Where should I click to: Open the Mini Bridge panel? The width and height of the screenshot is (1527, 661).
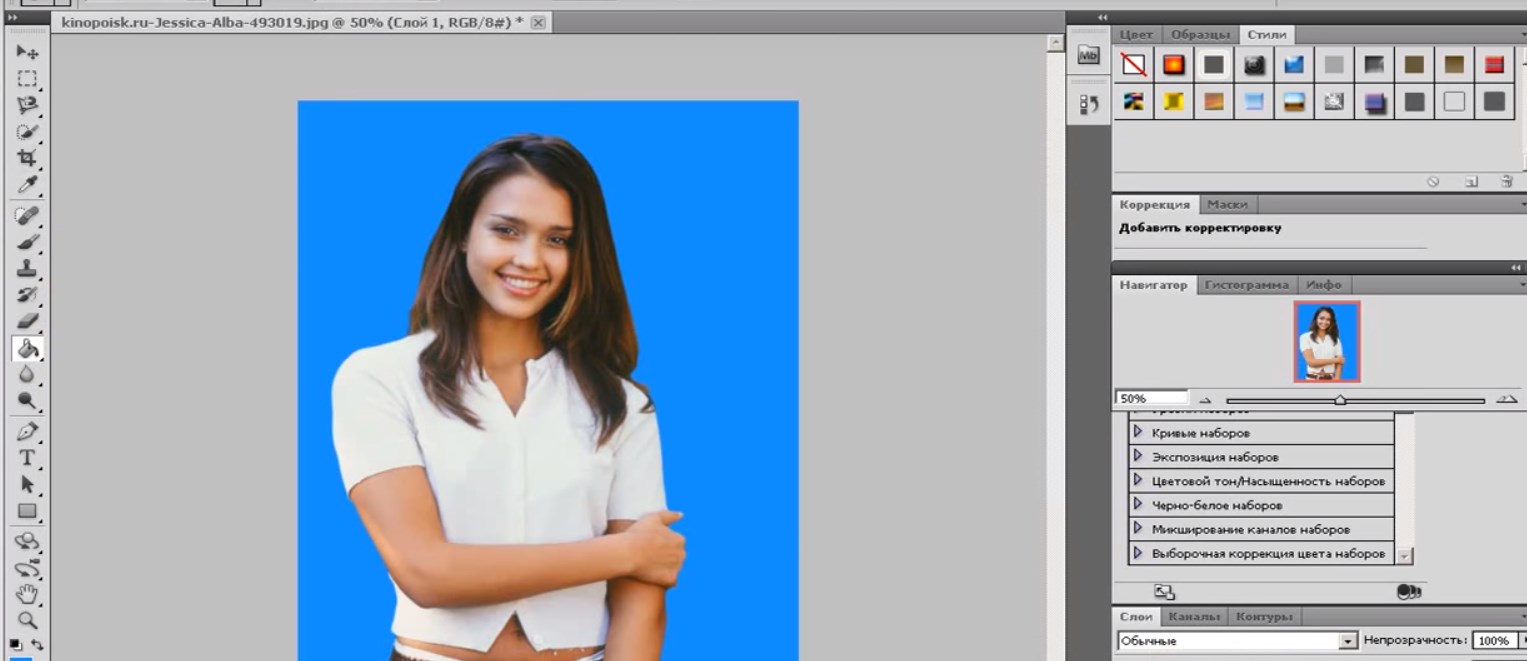point(1089,56)
